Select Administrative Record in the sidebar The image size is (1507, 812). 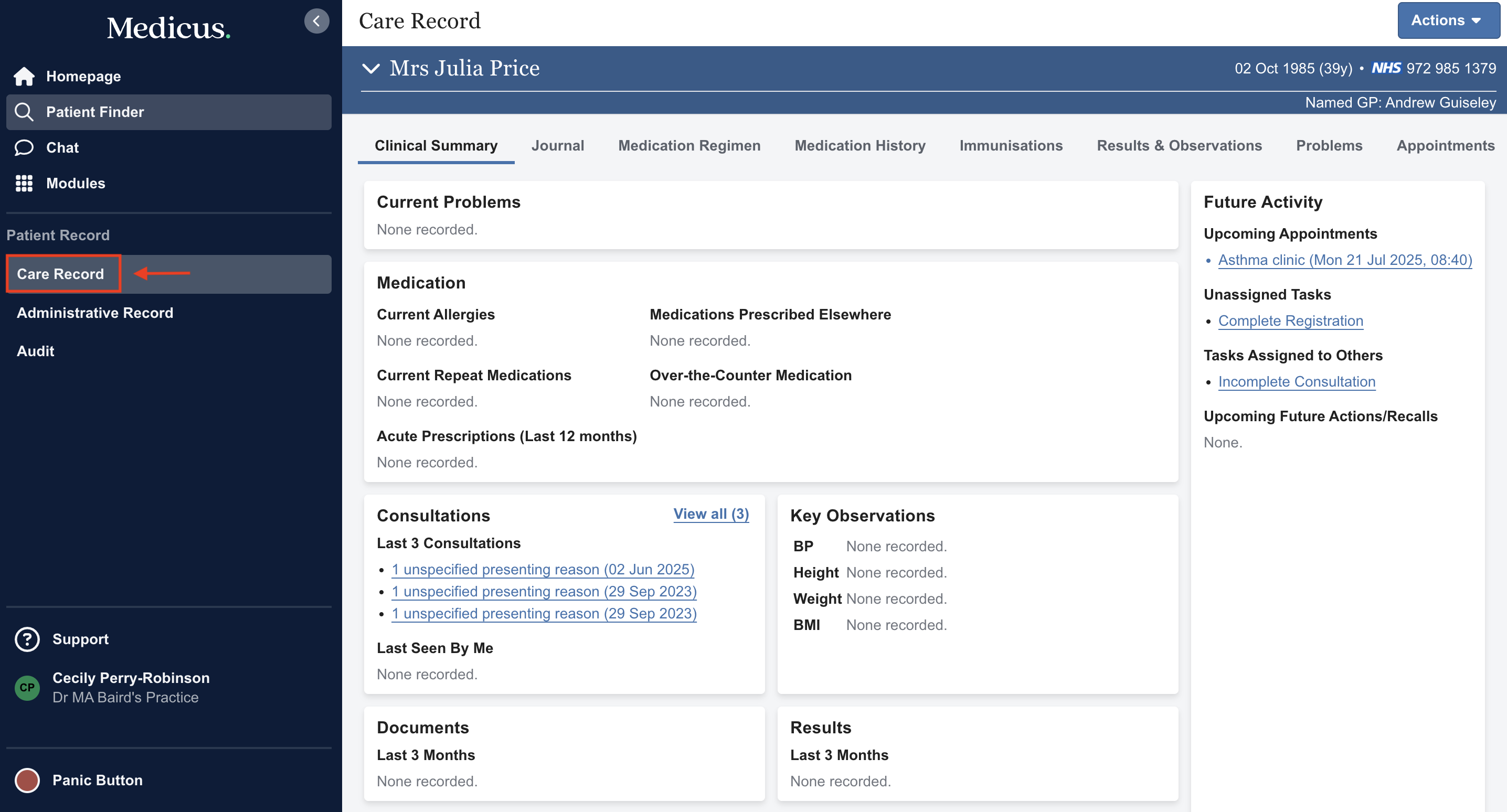pyautogui.click(x=95, y=313)
